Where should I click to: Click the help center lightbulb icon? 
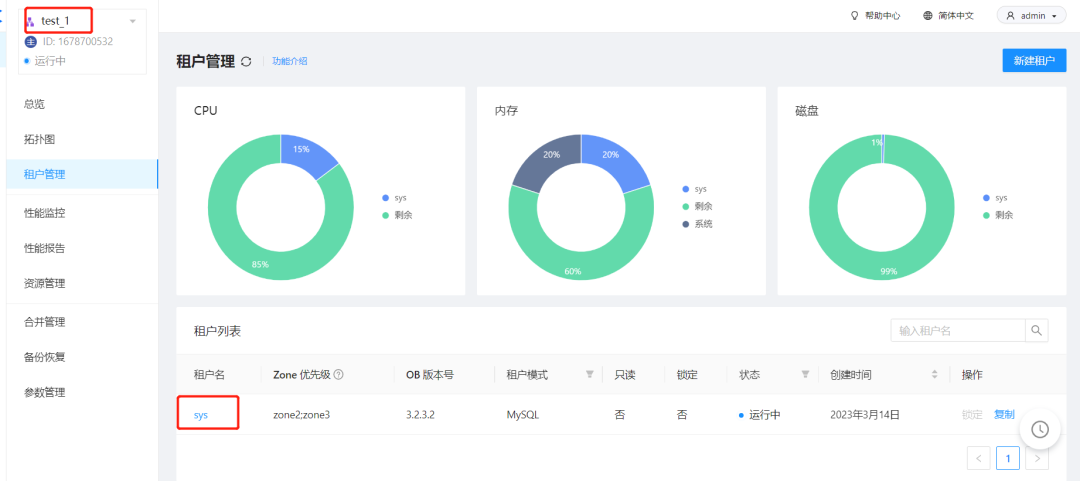point(854,15)
